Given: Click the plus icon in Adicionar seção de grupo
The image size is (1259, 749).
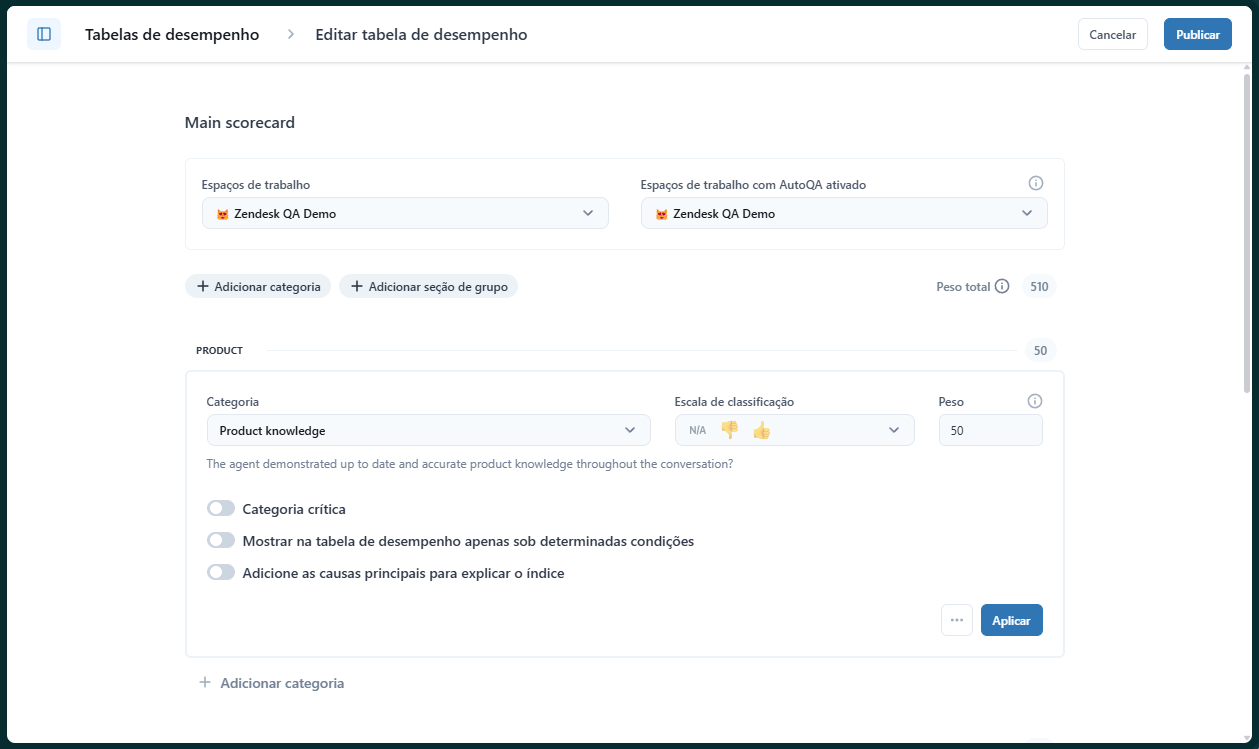Looking at the screenshot, I should click(357, 286).
